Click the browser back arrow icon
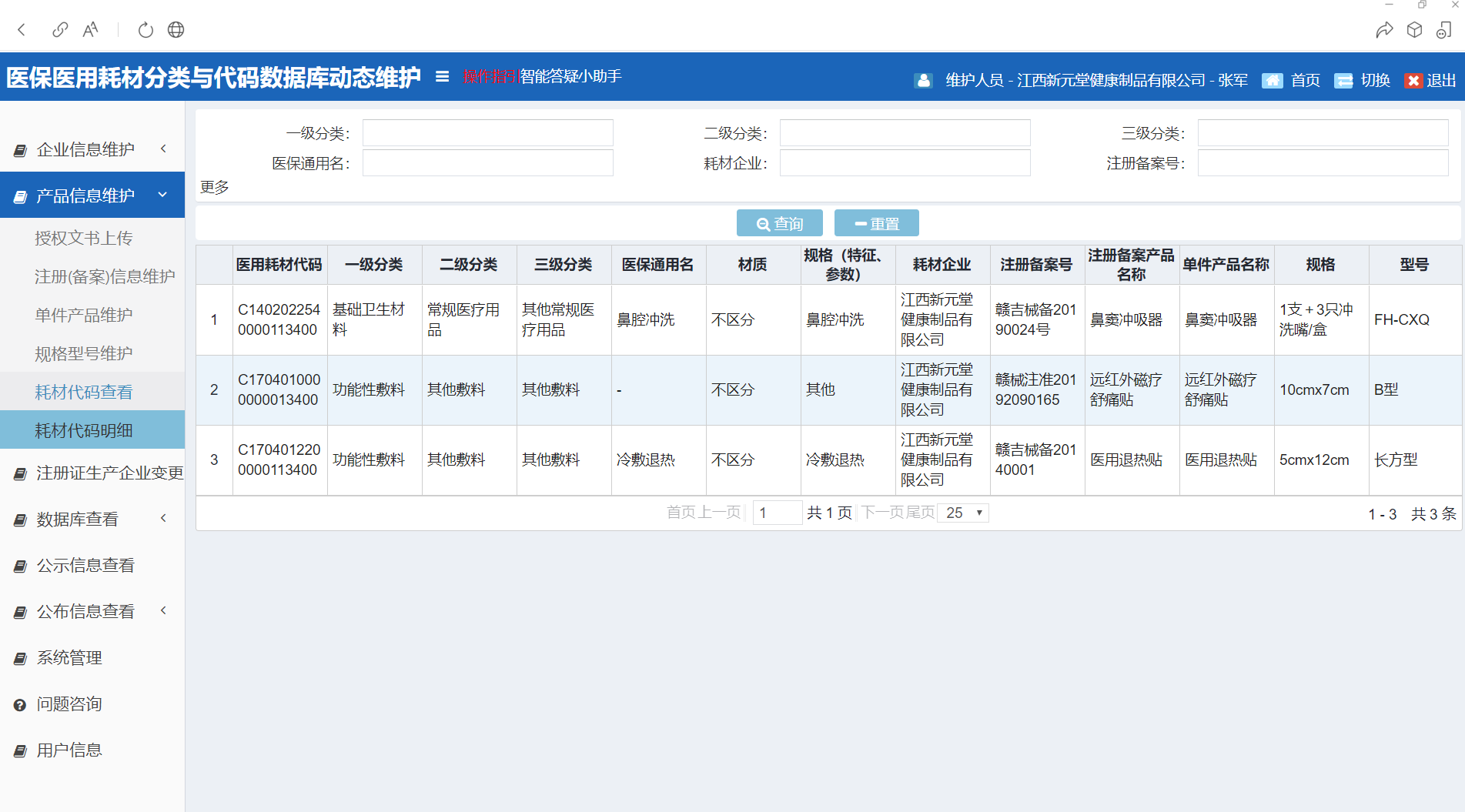The image size is (1465, 812). 22,30
